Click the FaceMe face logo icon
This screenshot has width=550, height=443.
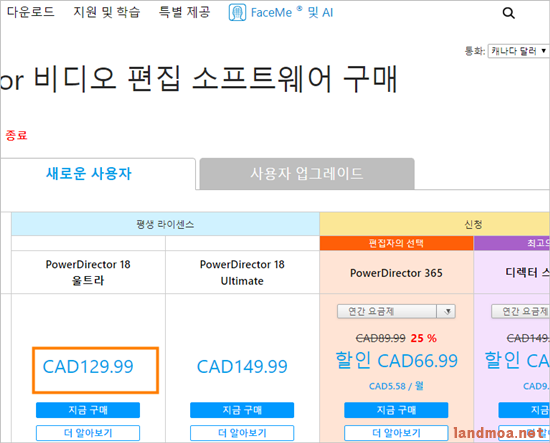click(x=237, y=13)
